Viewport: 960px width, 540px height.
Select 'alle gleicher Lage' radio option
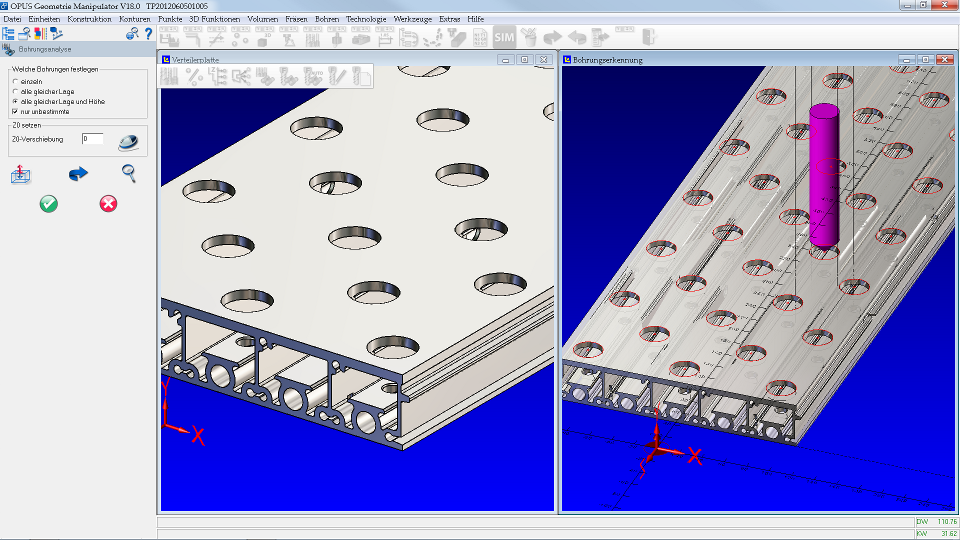coord(16,91)
